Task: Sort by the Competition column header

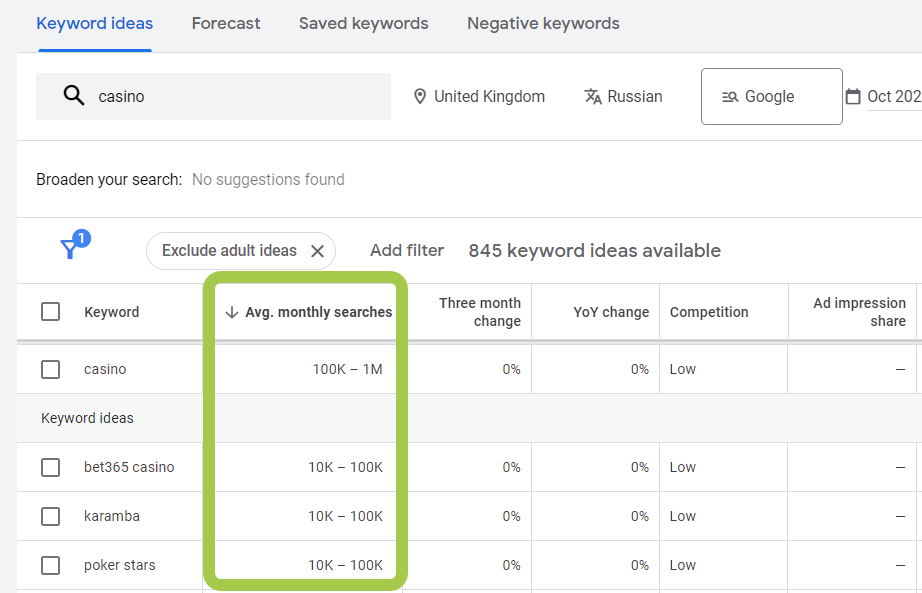Action: click(x=709, y=312)
